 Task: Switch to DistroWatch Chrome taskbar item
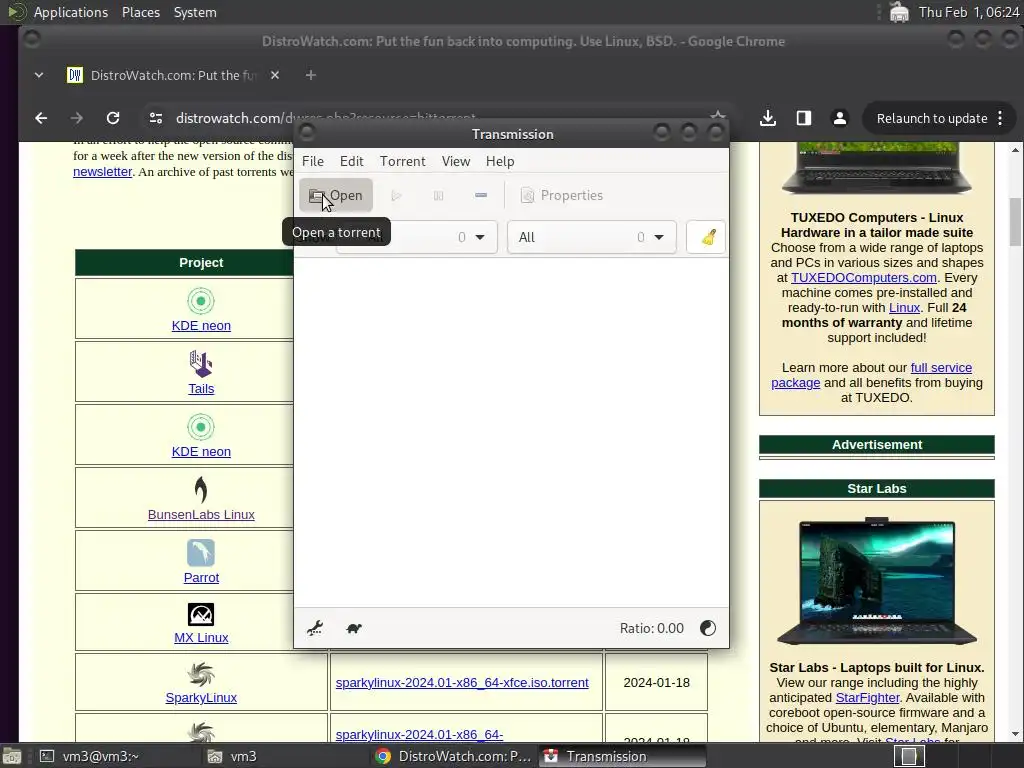coord(455,756)
